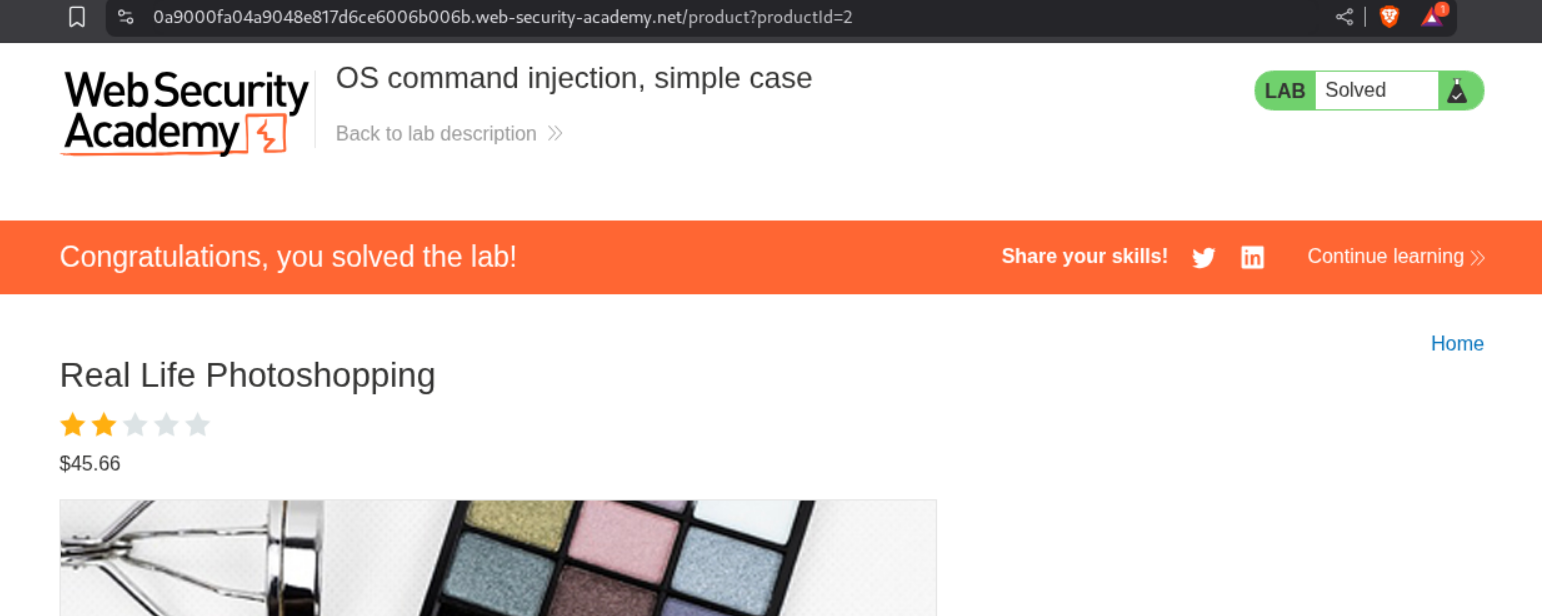Viewport: 1542px width, 616px height.
Task: Go to the Home link
Action: click(x=1457, y=344)
